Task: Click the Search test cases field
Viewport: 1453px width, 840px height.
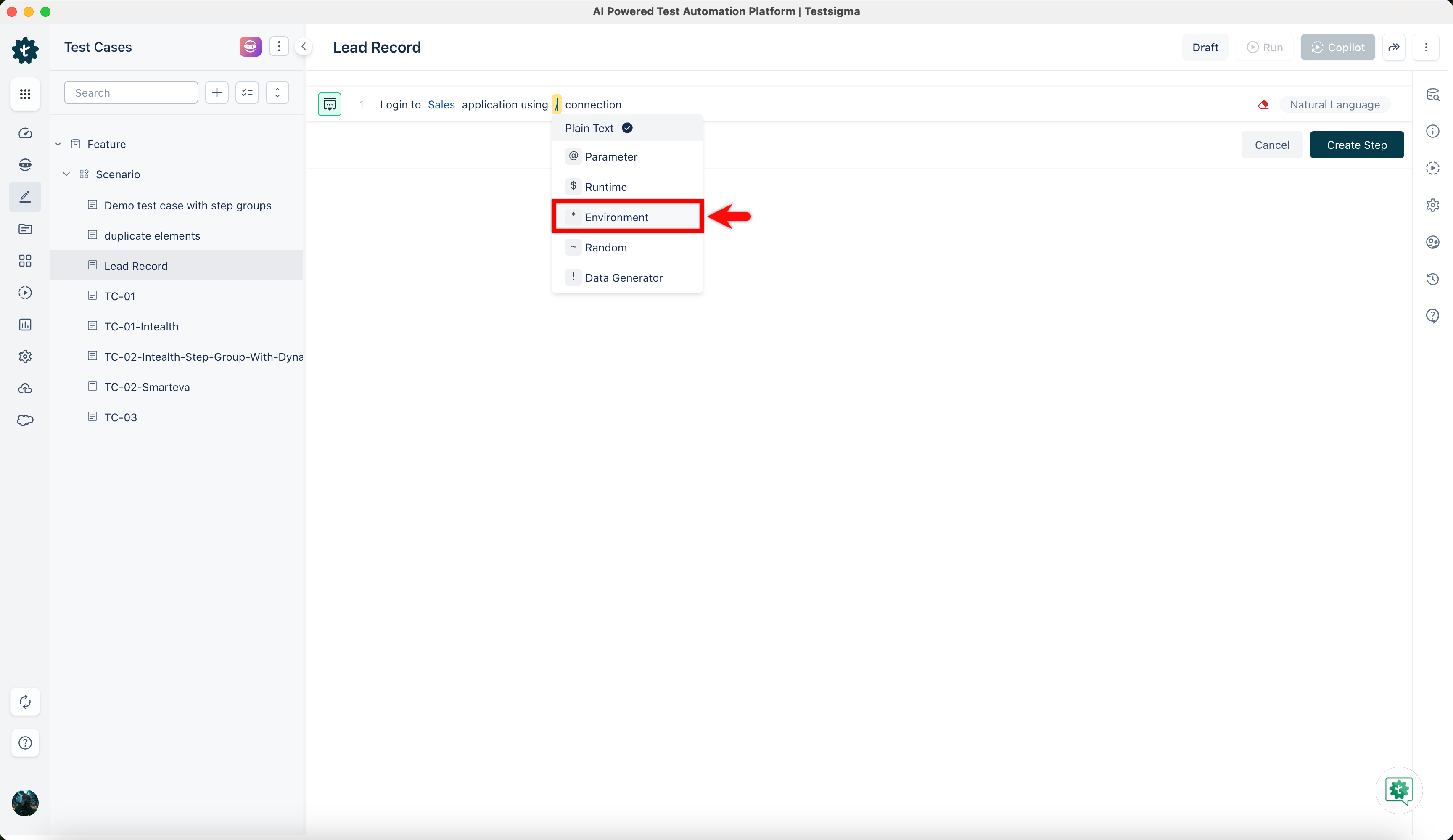Action: point(131,92)
